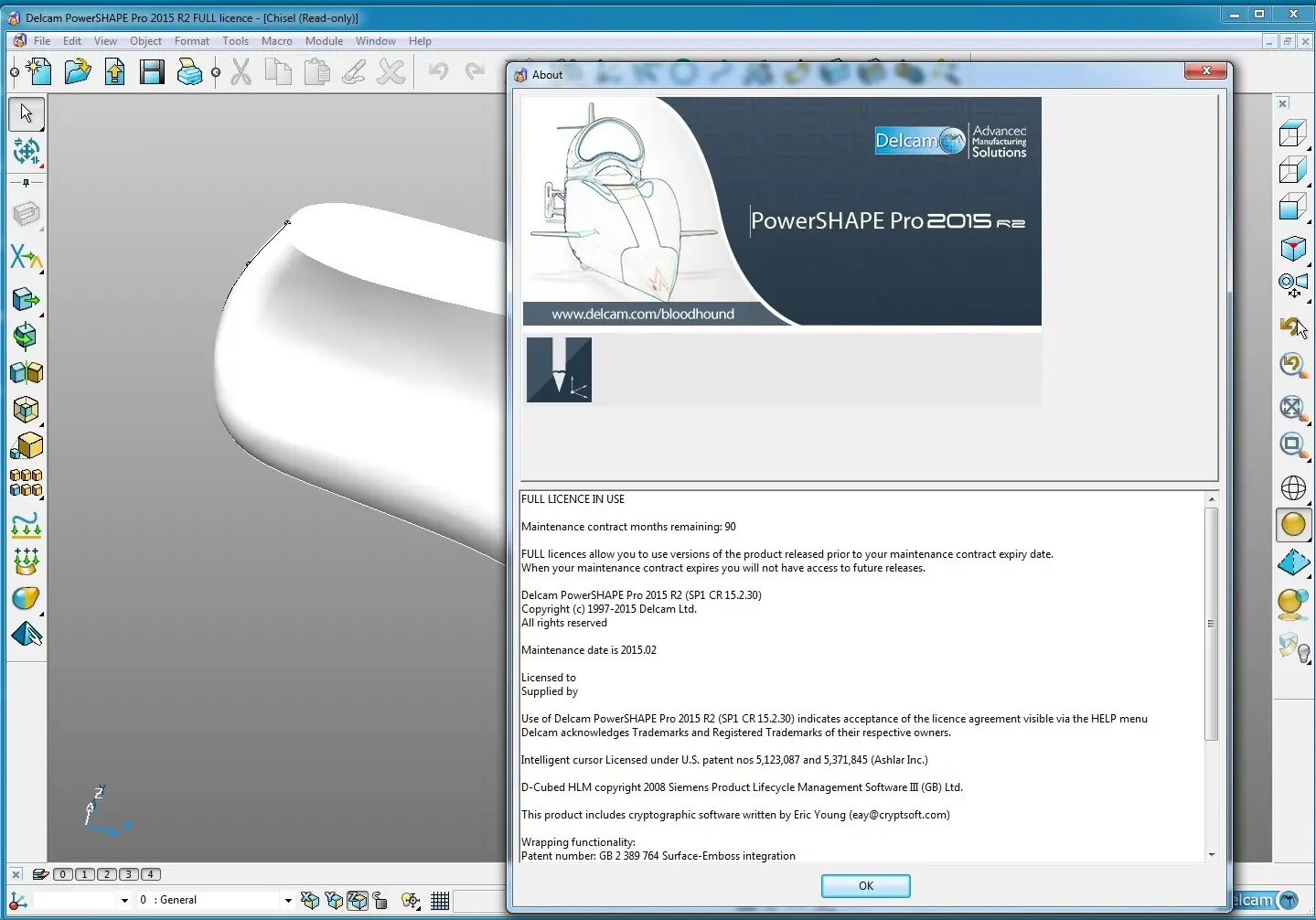Viewport: 1316px width, 920px height.
Task: Open the File menu
Action: 42,41
